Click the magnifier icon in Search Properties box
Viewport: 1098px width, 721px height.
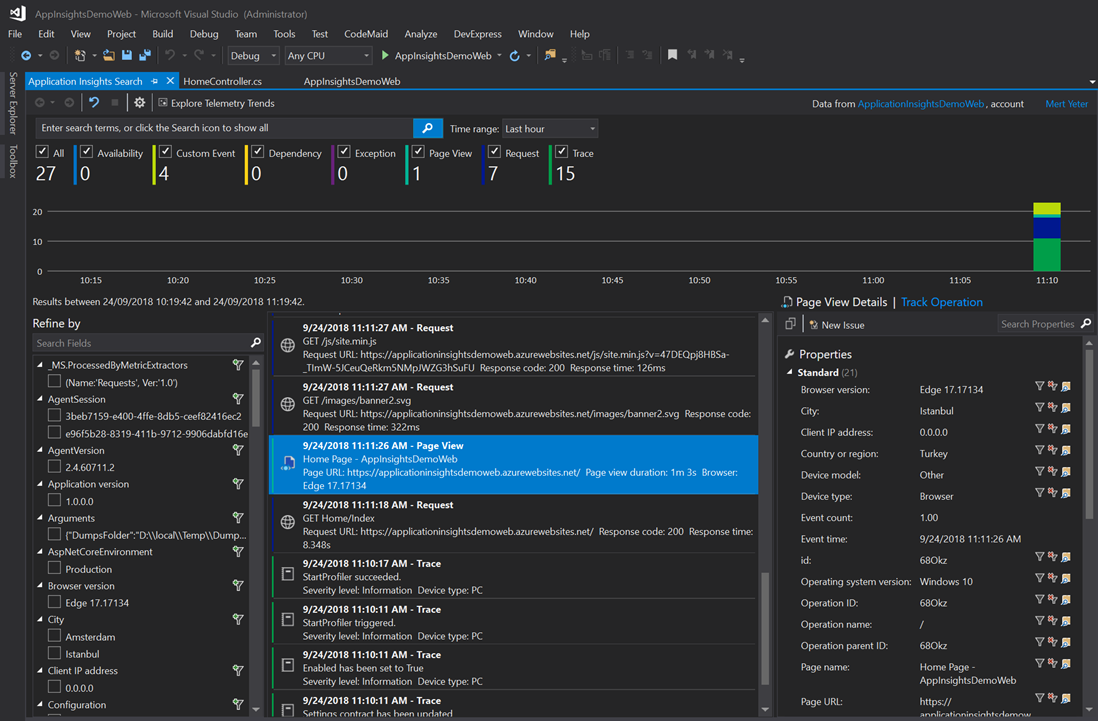(1085, 323)
